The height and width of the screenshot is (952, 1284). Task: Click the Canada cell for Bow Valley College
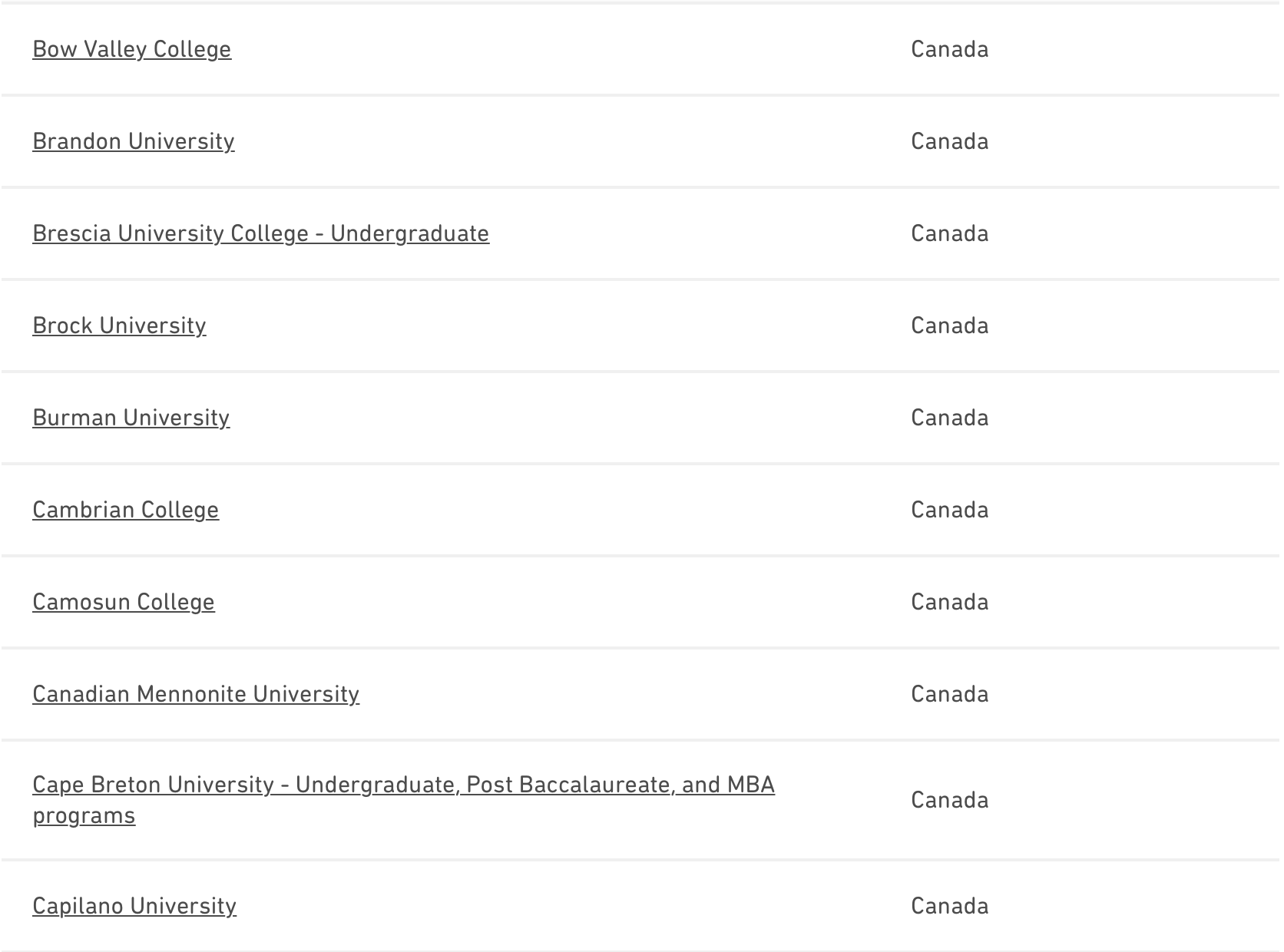click(x=949, y=49)
